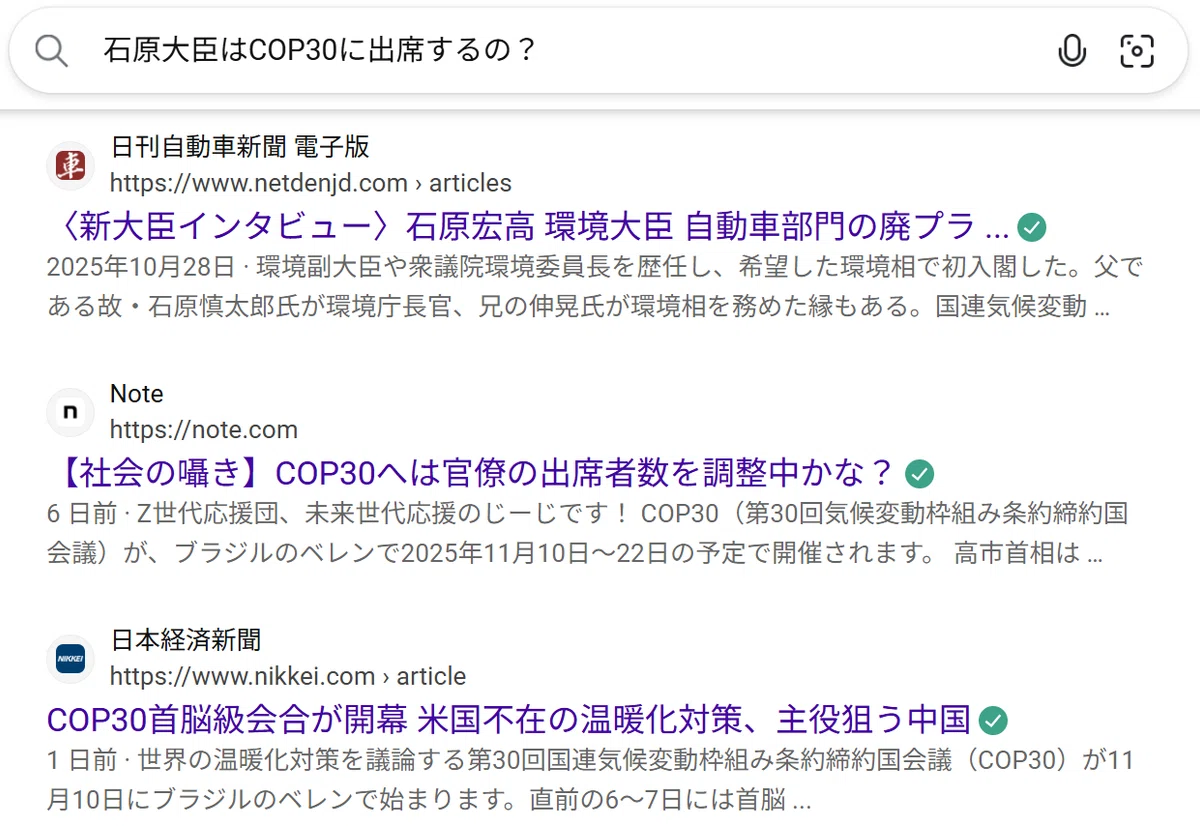Open image search via the camera lens icon

1137,51
